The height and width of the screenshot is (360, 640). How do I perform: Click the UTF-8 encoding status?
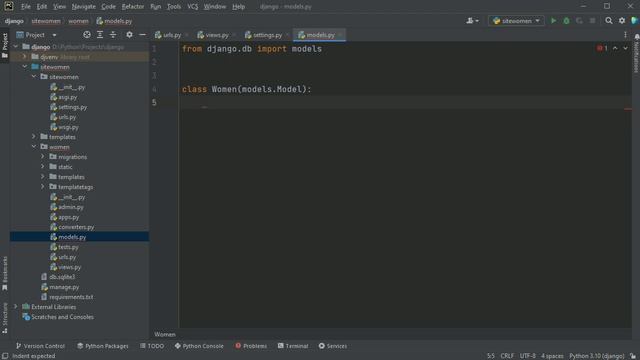(527, 356)
